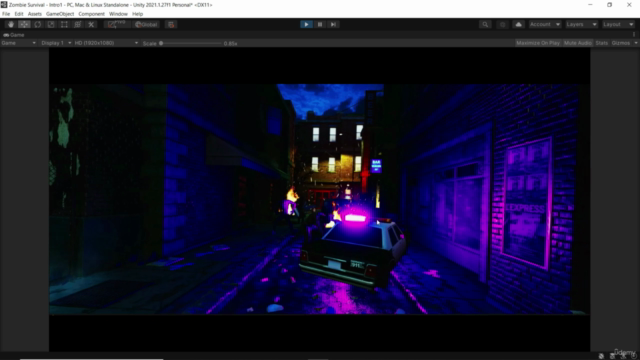Image resolution: width=640 pixels, height=360 pixels.
Task: Toggle the Stats overlay
Action: tap(602, 43)
